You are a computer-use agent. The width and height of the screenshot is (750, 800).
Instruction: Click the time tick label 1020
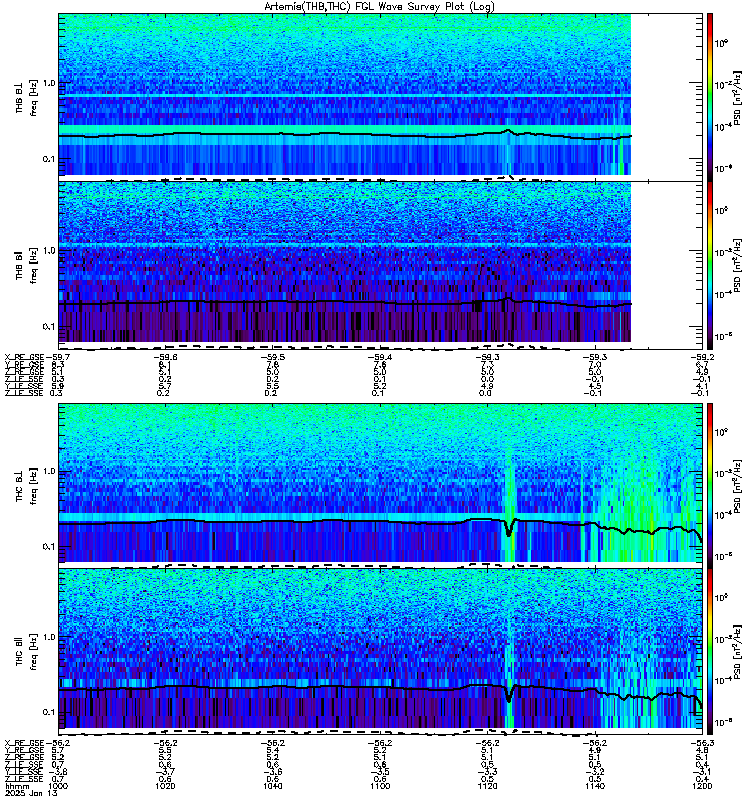tap(165, 786)
